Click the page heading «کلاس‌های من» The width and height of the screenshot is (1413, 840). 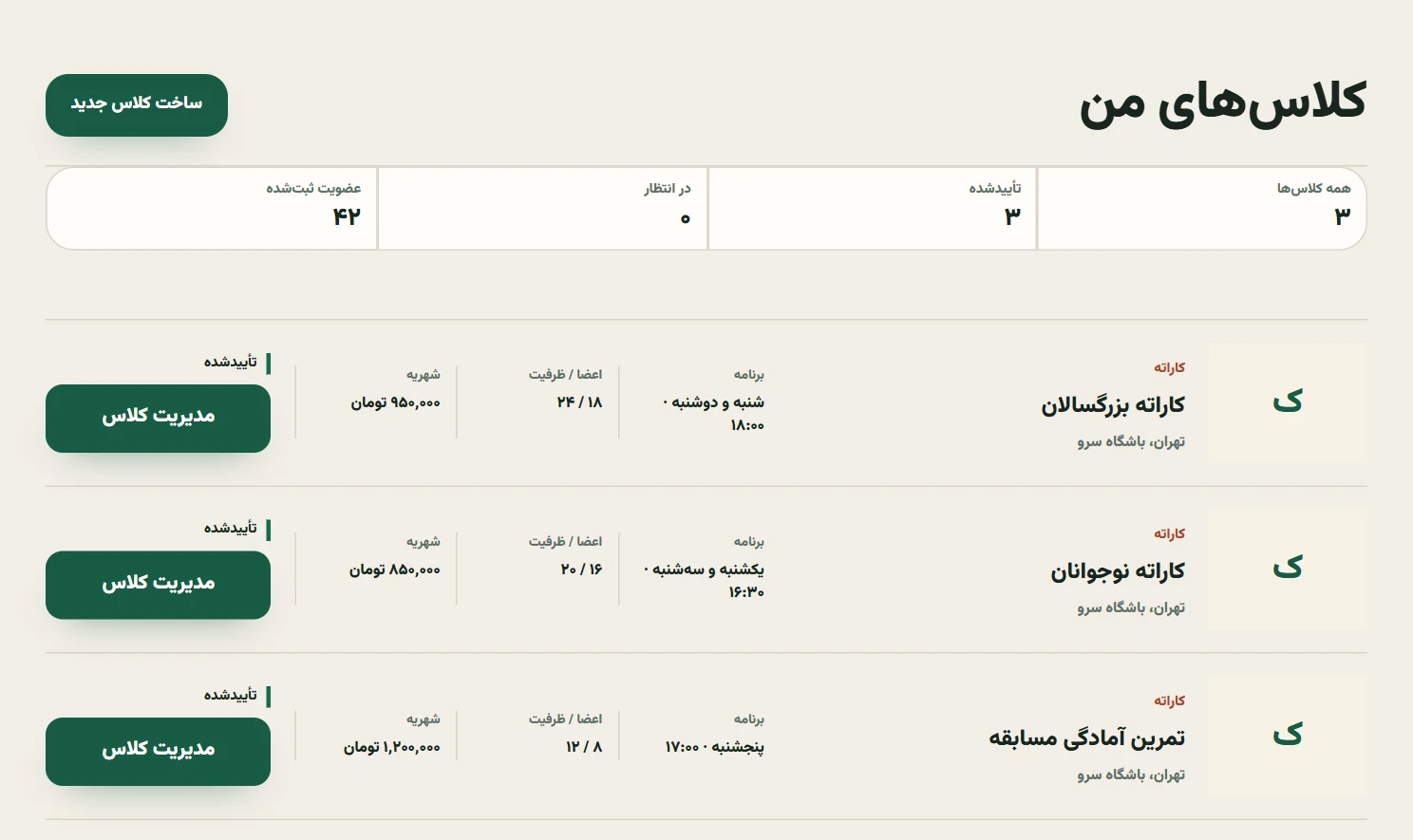[1222, 103]
